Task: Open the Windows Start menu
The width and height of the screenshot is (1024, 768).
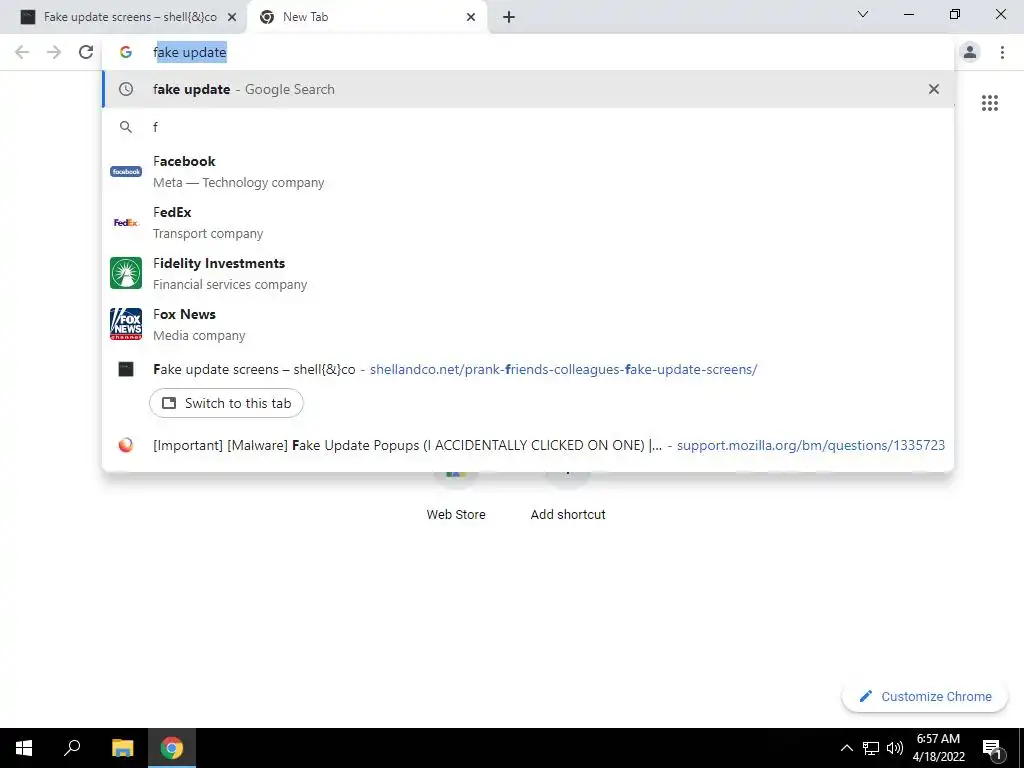Action: coord(24,748)
